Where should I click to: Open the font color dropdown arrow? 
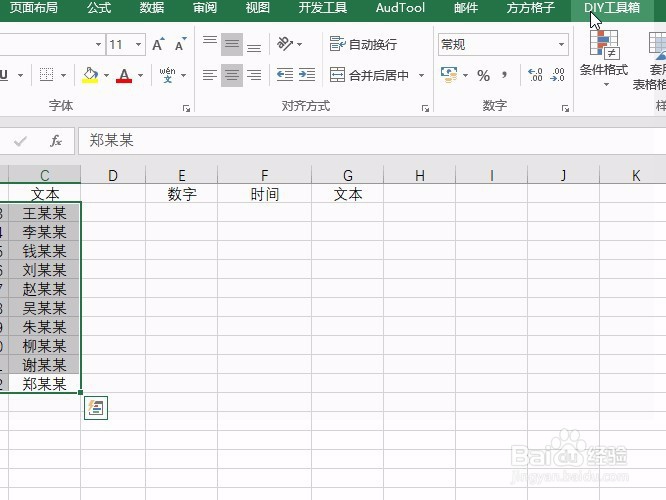click(x=140, y=76)
